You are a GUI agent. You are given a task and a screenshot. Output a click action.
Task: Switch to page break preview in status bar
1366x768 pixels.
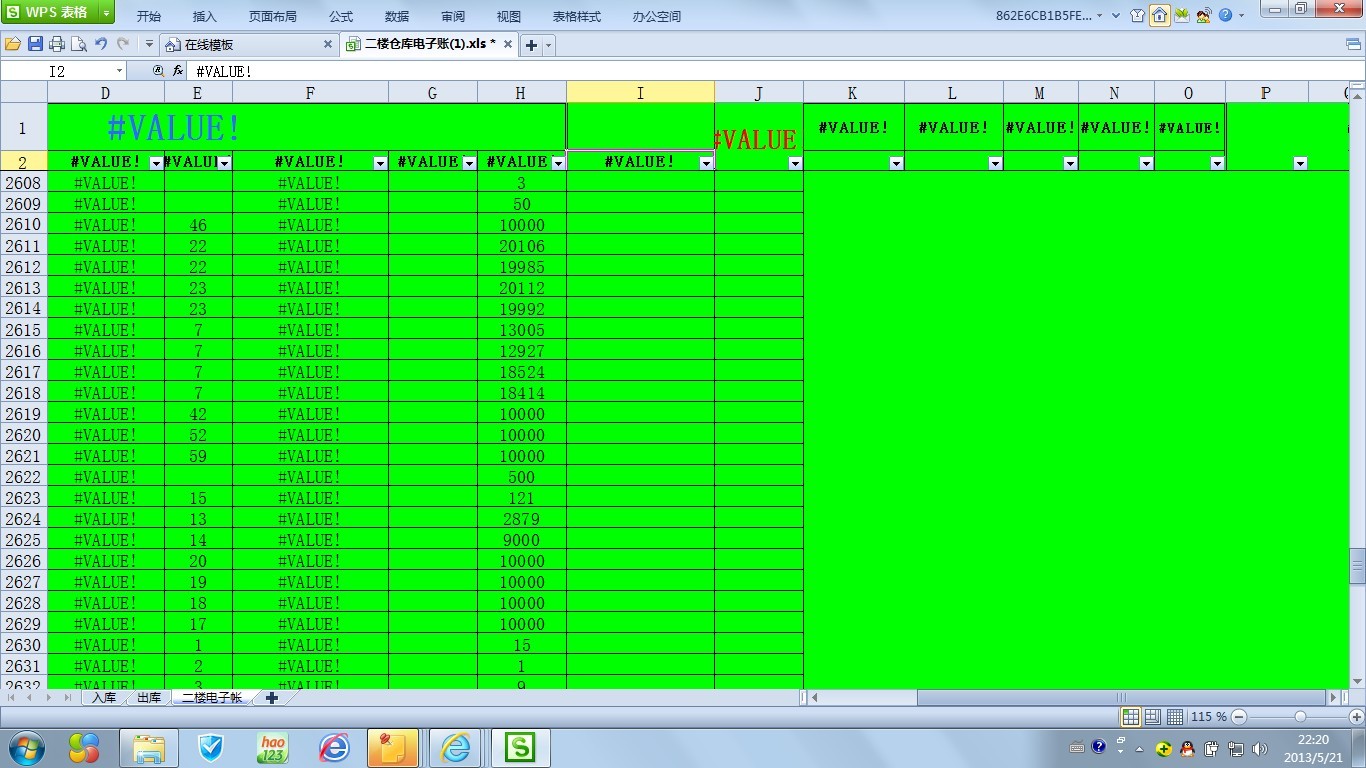pos(1175,717)
